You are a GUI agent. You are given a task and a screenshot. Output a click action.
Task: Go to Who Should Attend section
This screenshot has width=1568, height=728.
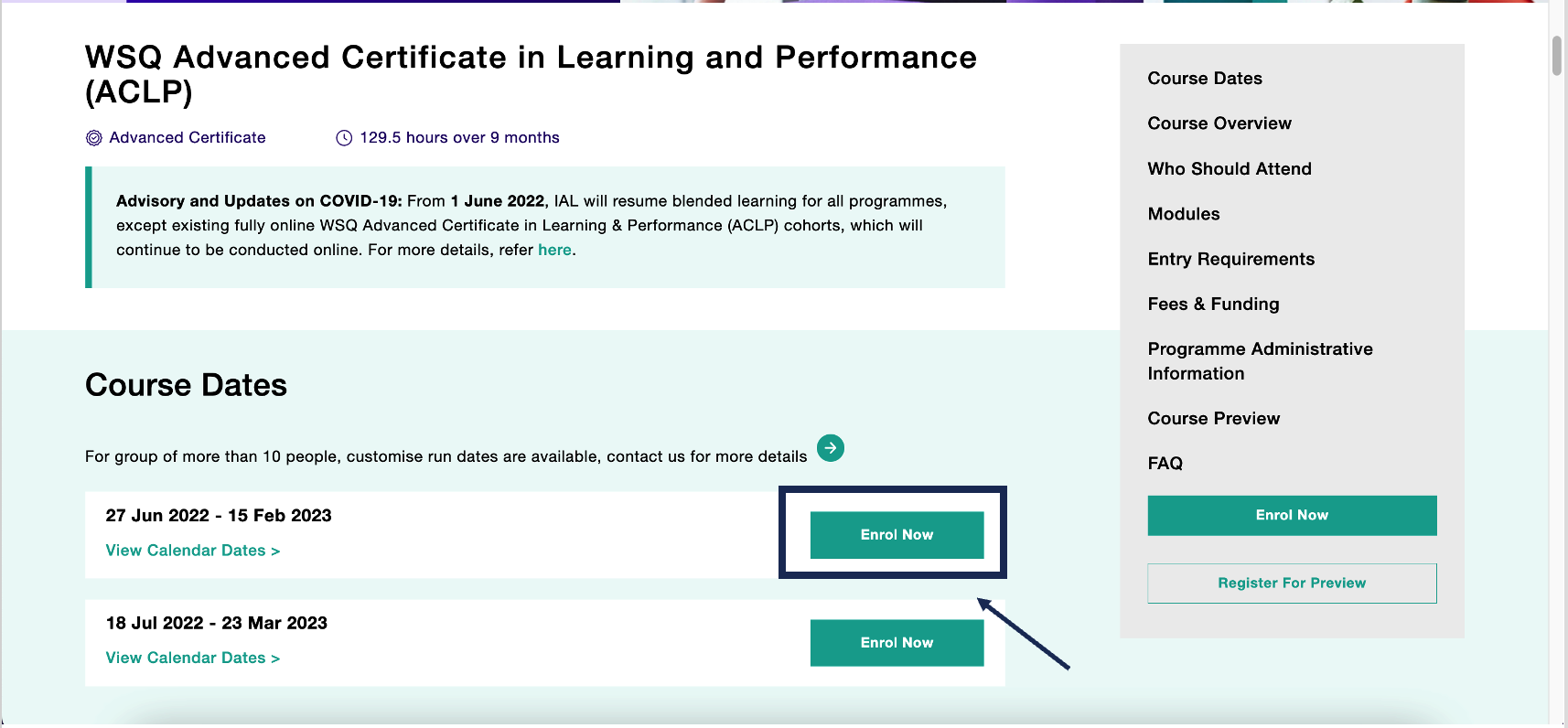(1230, 169)
